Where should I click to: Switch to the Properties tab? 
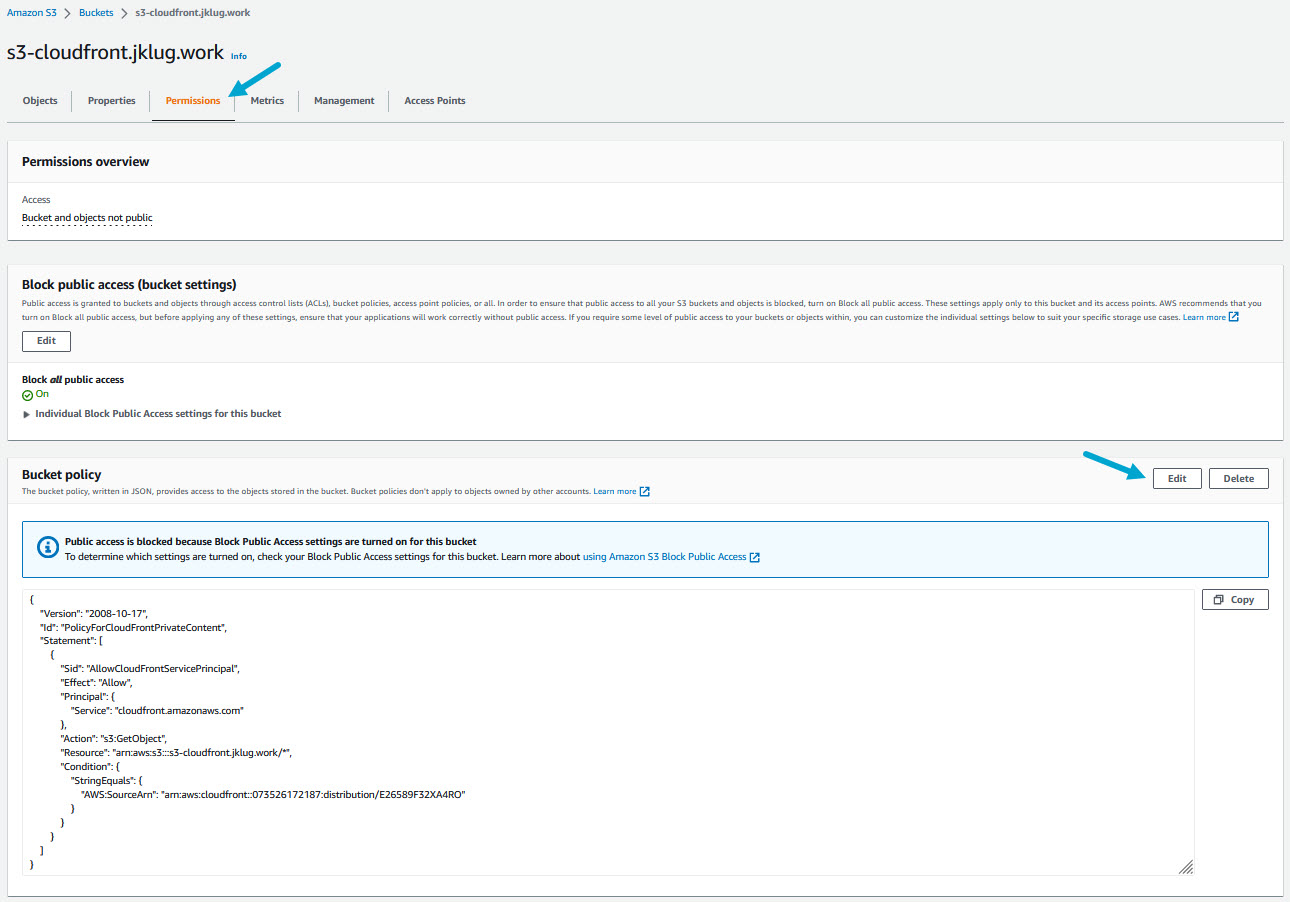click(x=112, y=101)
